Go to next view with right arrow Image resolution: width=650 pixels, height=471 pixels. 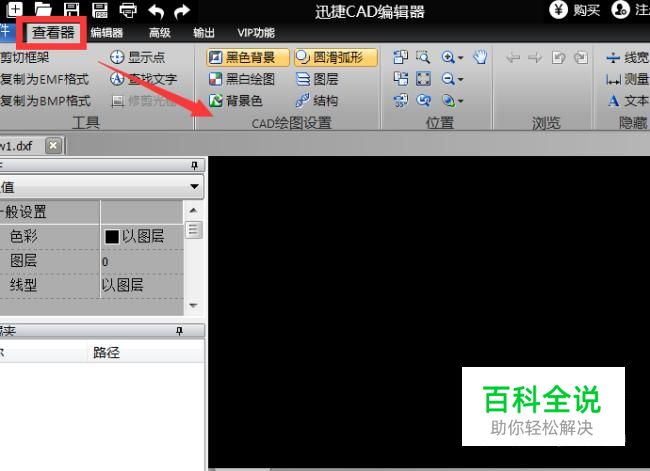535,57
